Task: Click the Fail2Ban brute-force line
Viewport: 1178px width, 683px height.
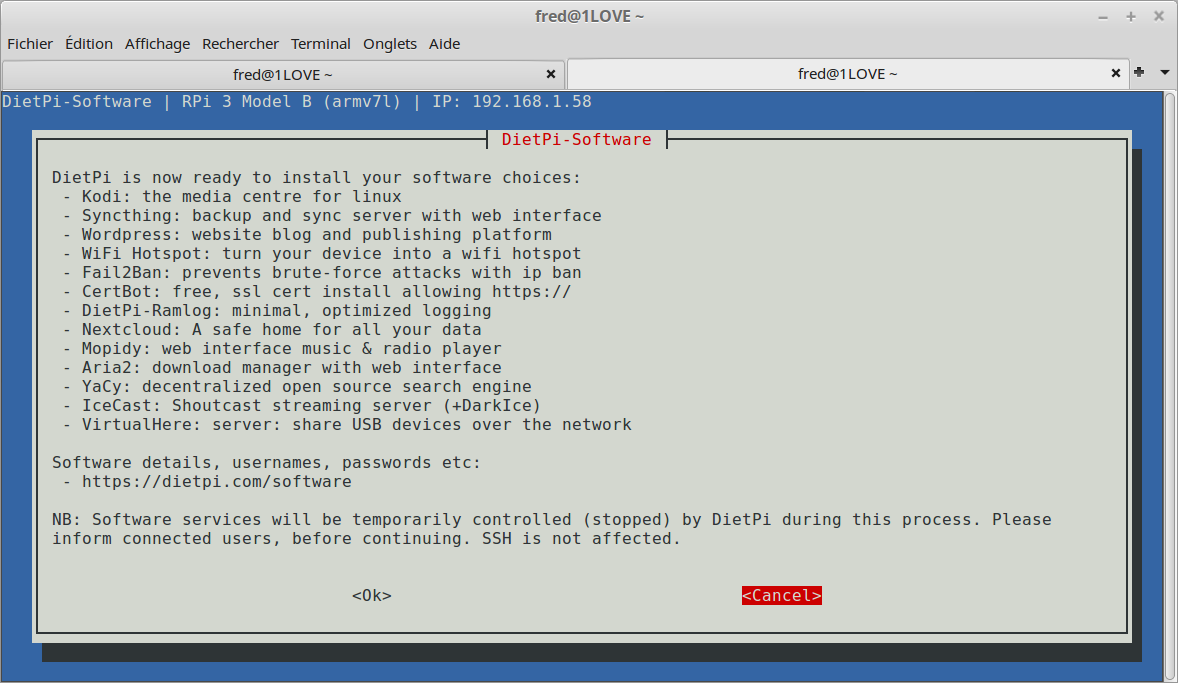Action: [322, 273]
